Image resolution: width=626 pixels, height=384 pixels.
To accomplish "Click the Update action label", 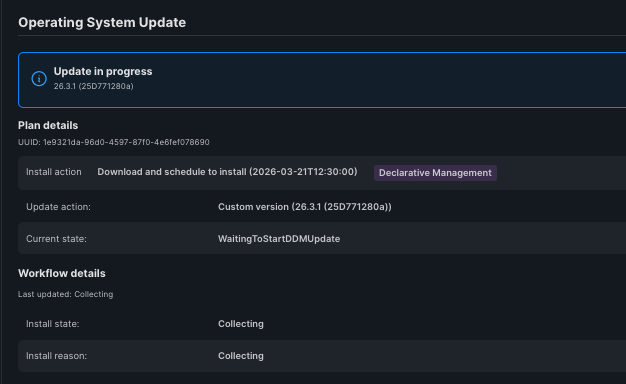I will pyautogui.click(x=58, y=207).
